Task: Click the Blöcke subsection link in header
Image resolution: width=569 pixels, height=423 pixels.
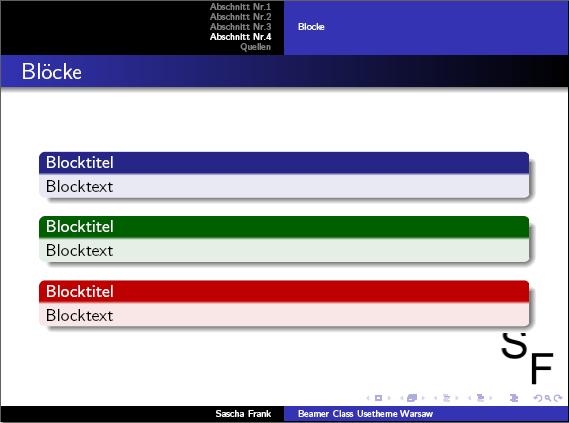Action: click(311, 27)
